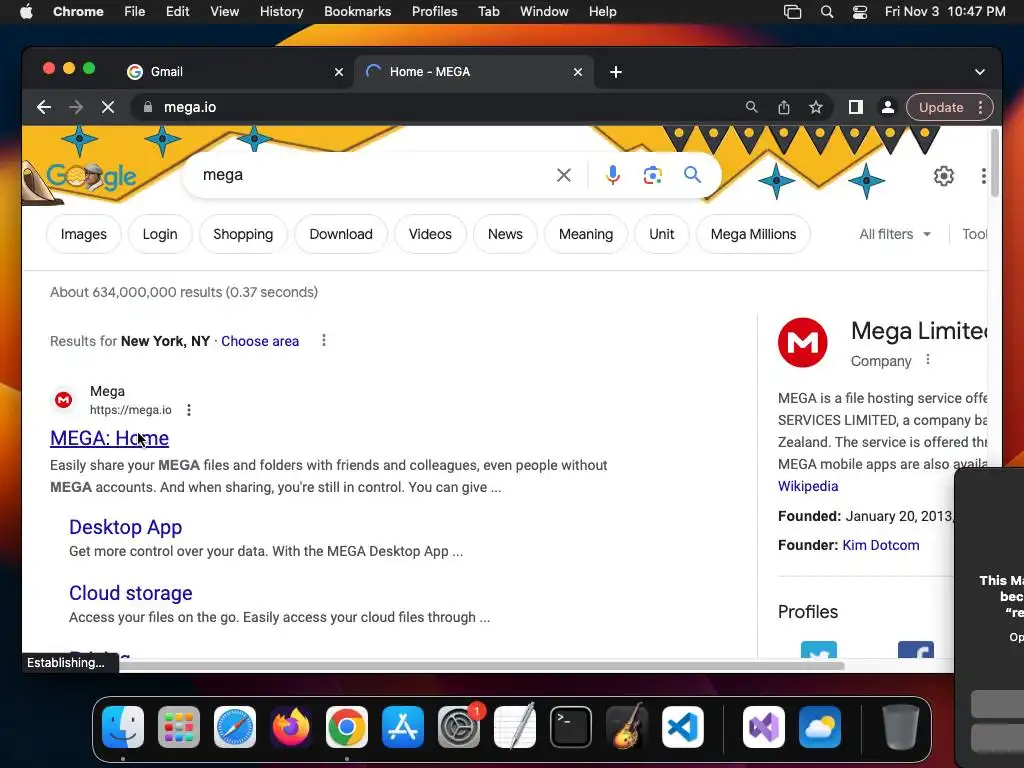Click the Google doodle logo
1024x768 pixels.
pos(91,175)
